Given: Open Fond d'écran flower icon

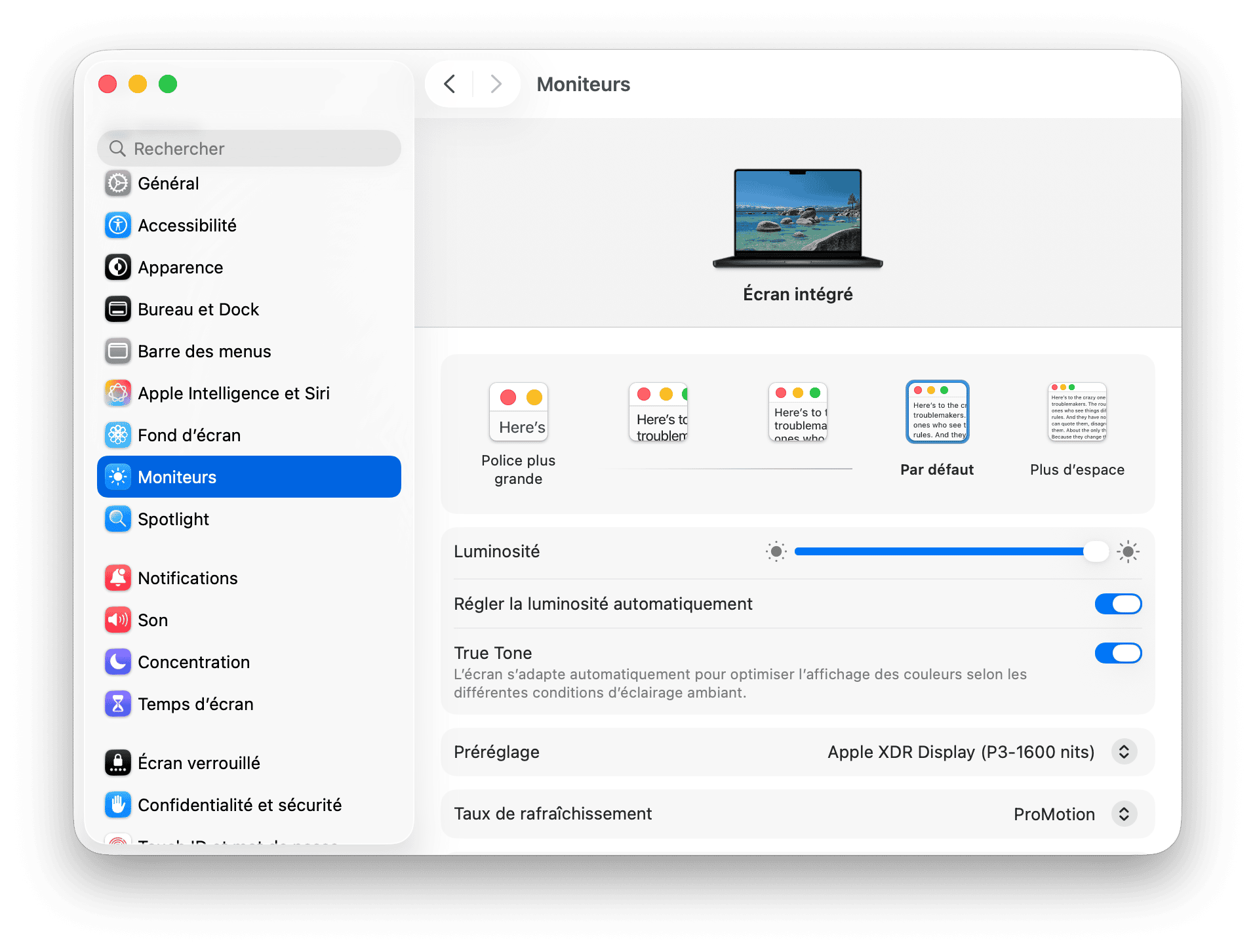Looking at the screenshot, I should tap(118, 435).
